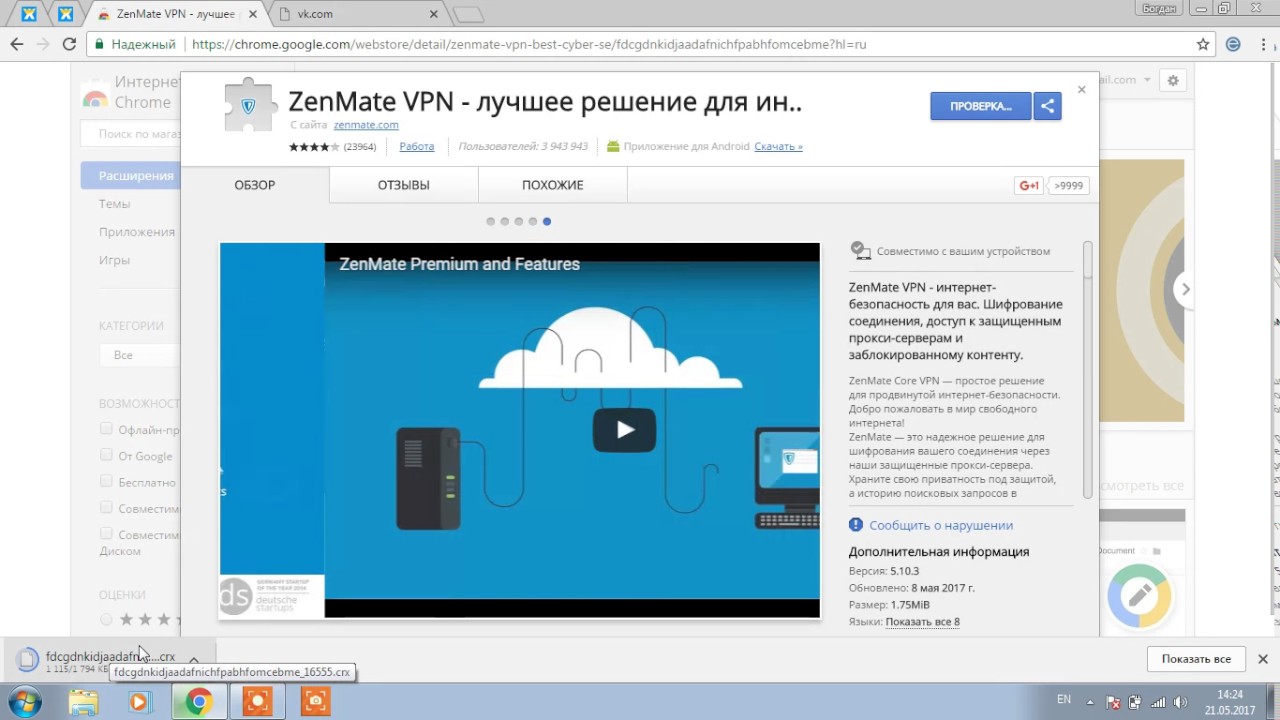Select the ОБЗОР tab
The height and width of the screenshot is (720, 1280).
click(x=255, y=185)
